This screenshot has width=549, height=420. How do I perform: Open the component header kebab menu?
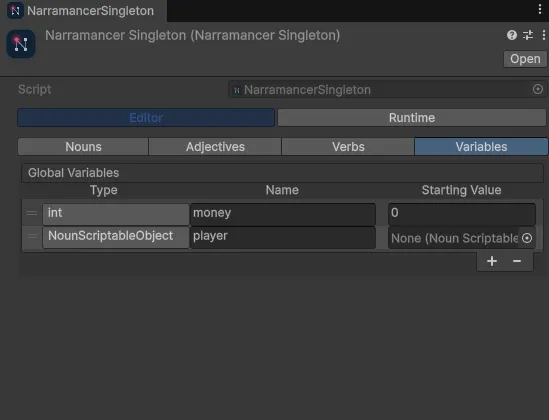coord(543,35)
